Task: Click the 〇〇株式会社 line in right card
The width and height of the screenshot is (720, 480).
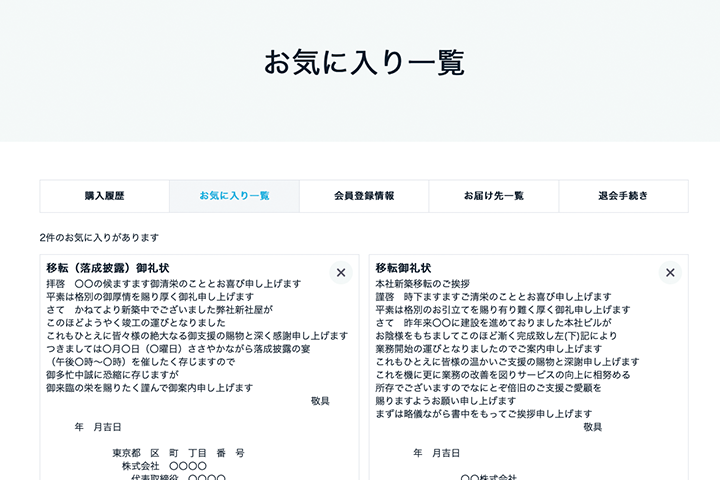Action: click(488, 476)
